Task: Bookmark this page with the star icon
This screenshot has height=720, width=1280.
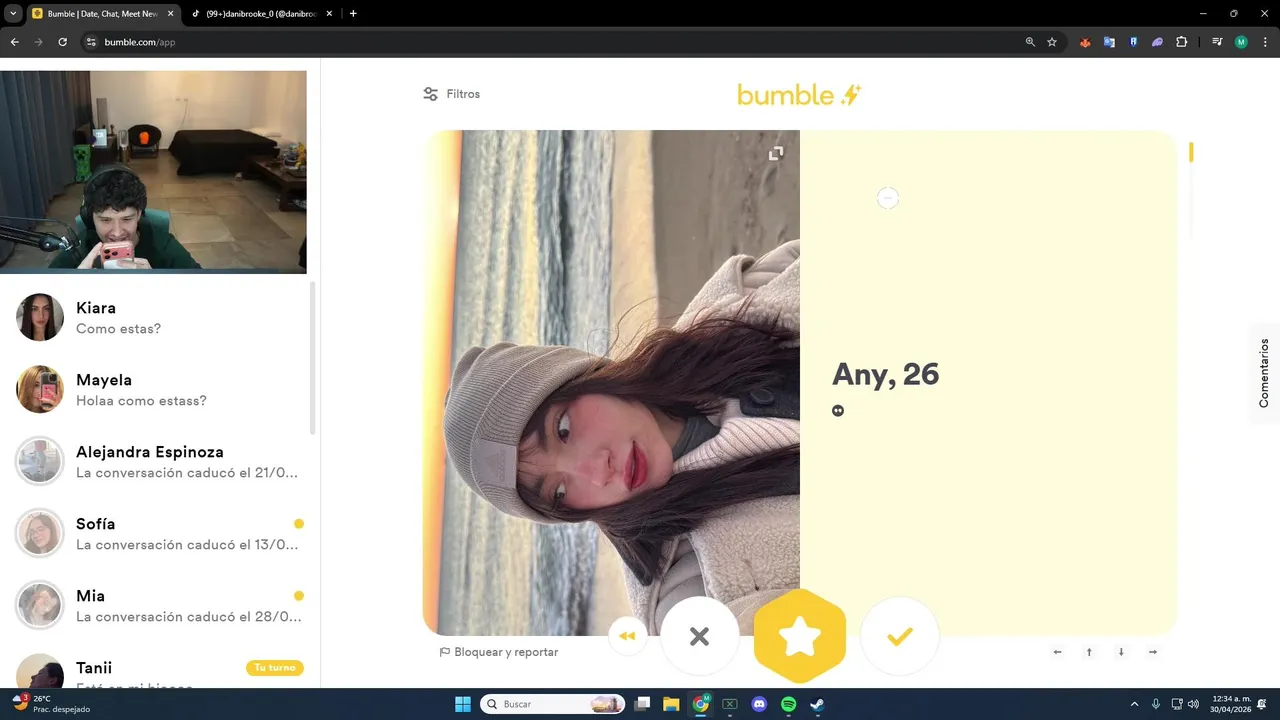Action: pyautogui.click(x=1052, y=42)
